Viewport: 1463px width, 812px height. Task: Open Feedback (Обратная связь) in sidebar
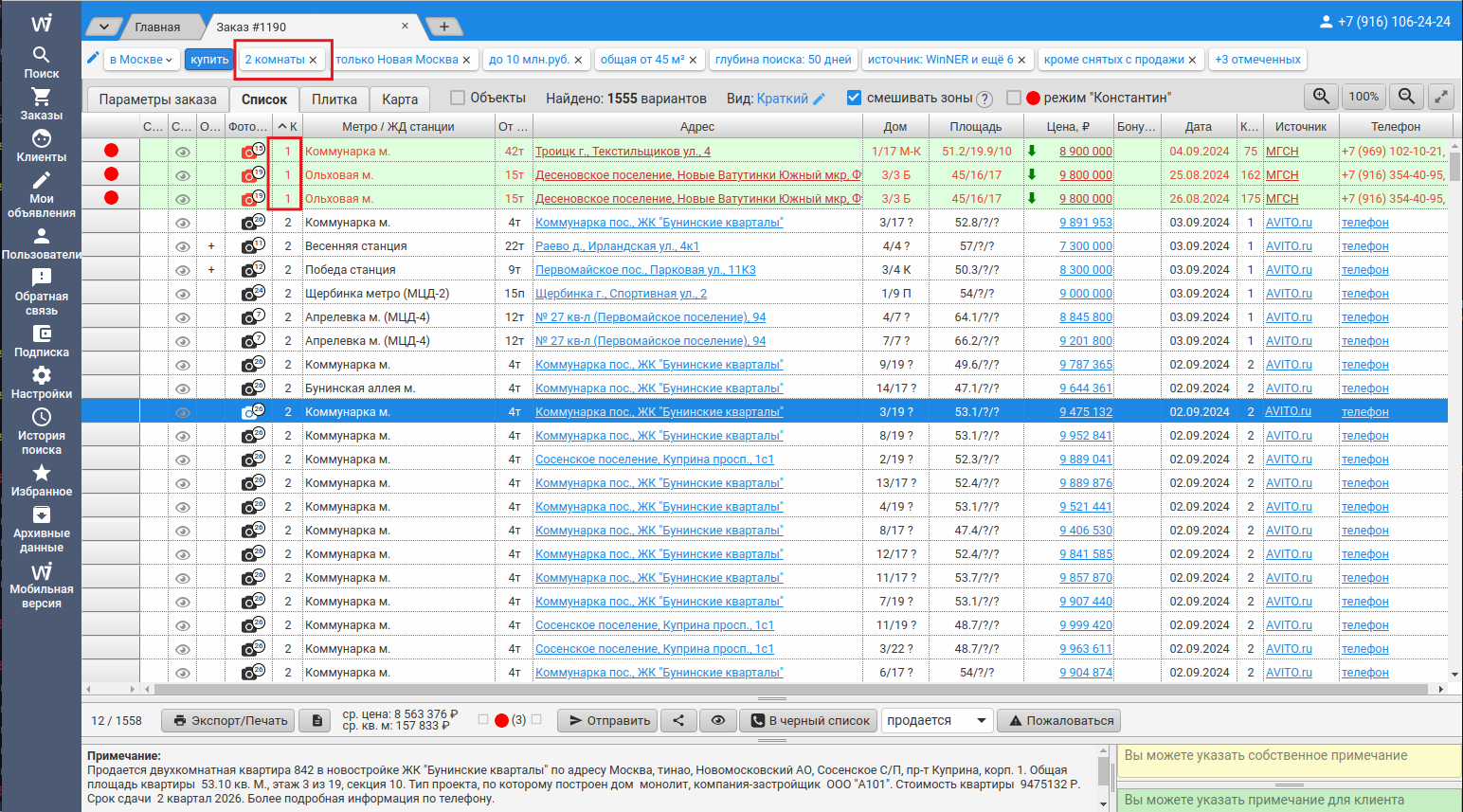point(41,292)
